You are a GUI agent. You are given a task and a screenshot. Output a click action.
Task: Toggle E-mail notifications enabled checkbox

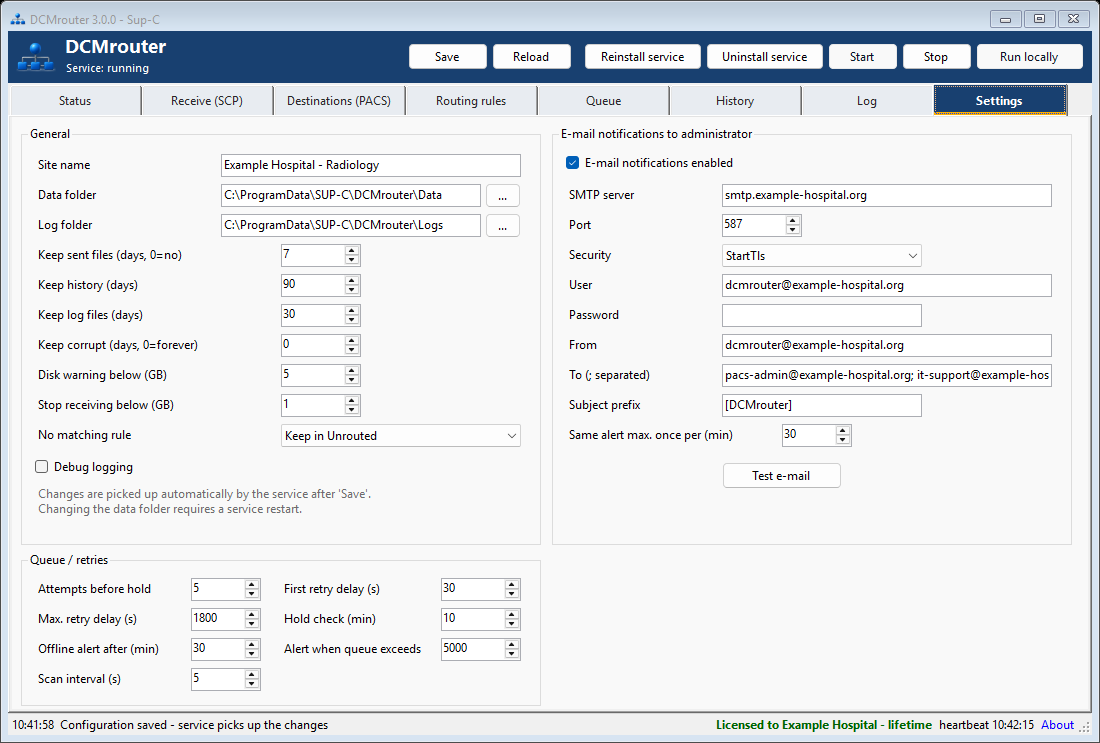click(572, 163)
